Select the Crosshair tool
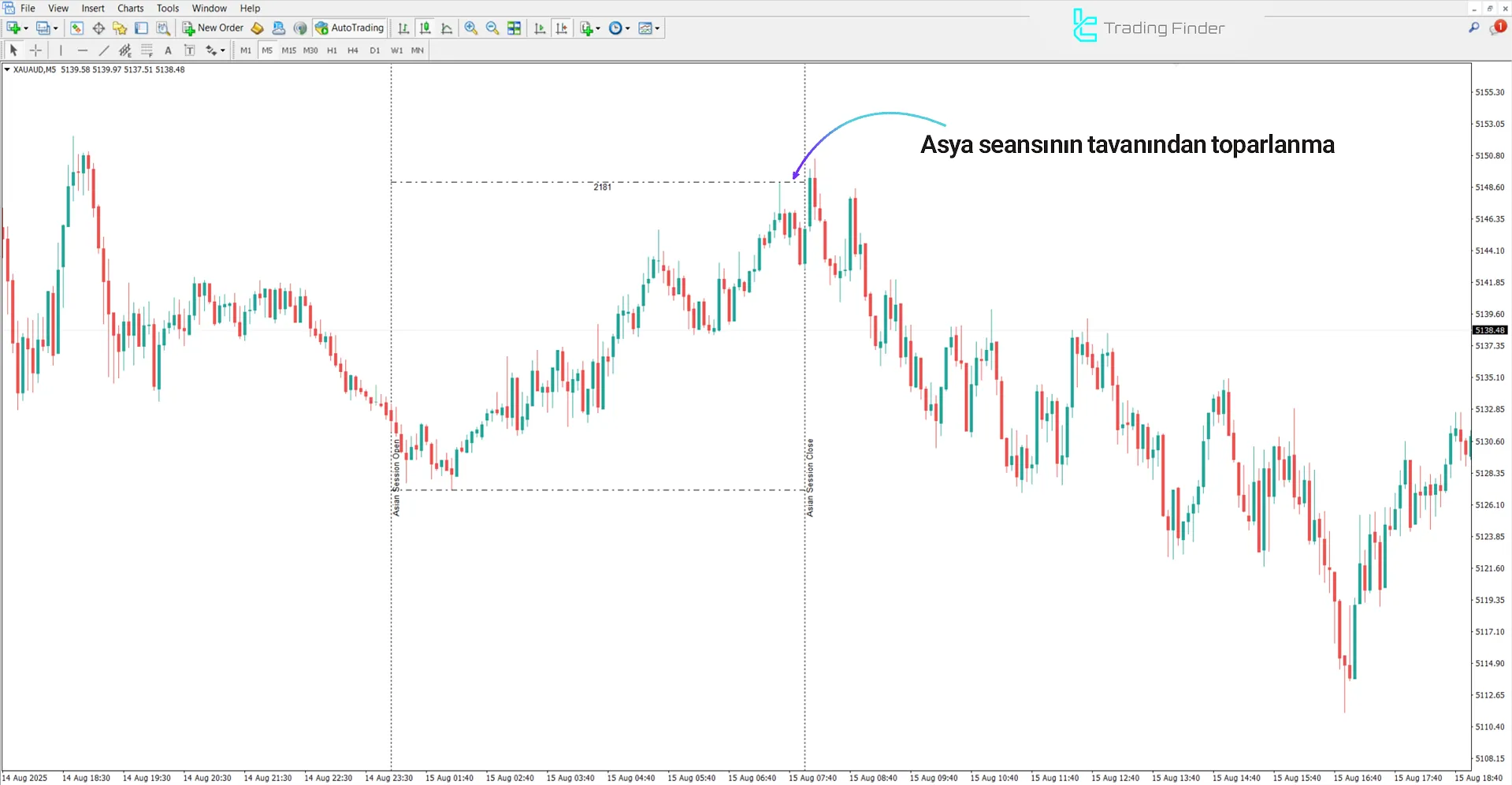This screenshot has height=785, width=1512. pyautogui.click(x=35, y=50)
